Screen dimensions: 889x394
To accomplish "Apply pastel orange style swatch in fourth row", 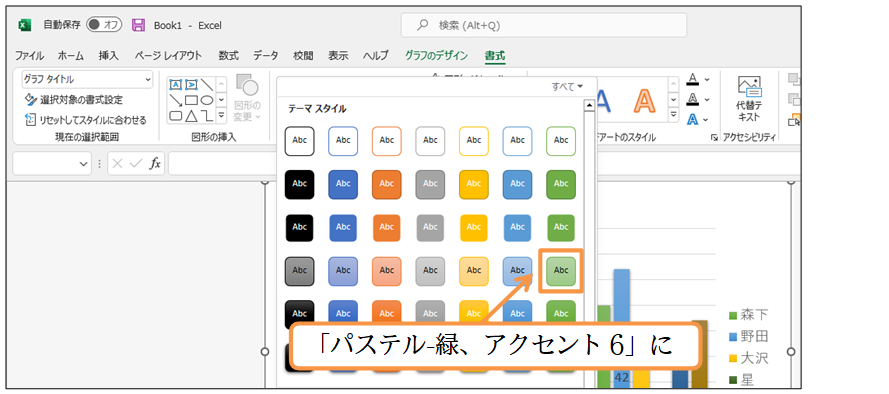I will (387, 271).
